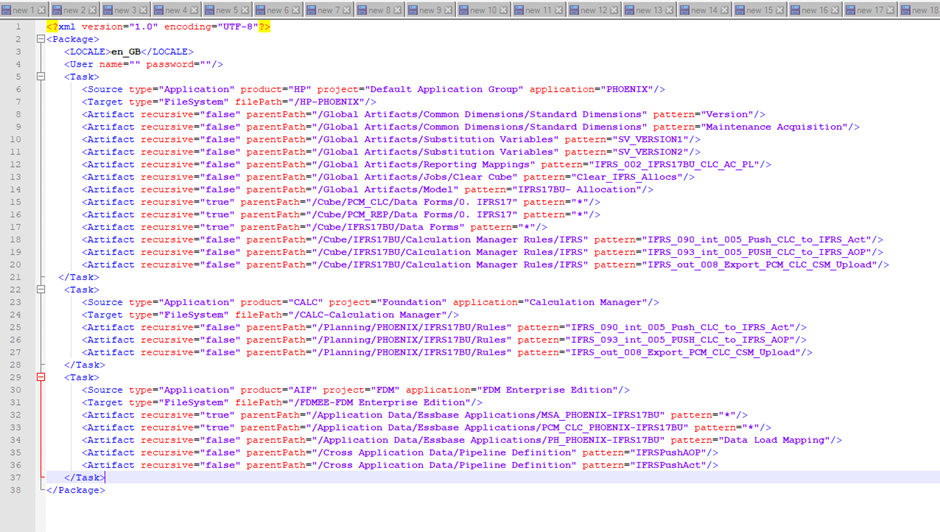This screenshot has width=940, height=532.
Task: Switch to the "new 2" tab
Action: point(74,10)
